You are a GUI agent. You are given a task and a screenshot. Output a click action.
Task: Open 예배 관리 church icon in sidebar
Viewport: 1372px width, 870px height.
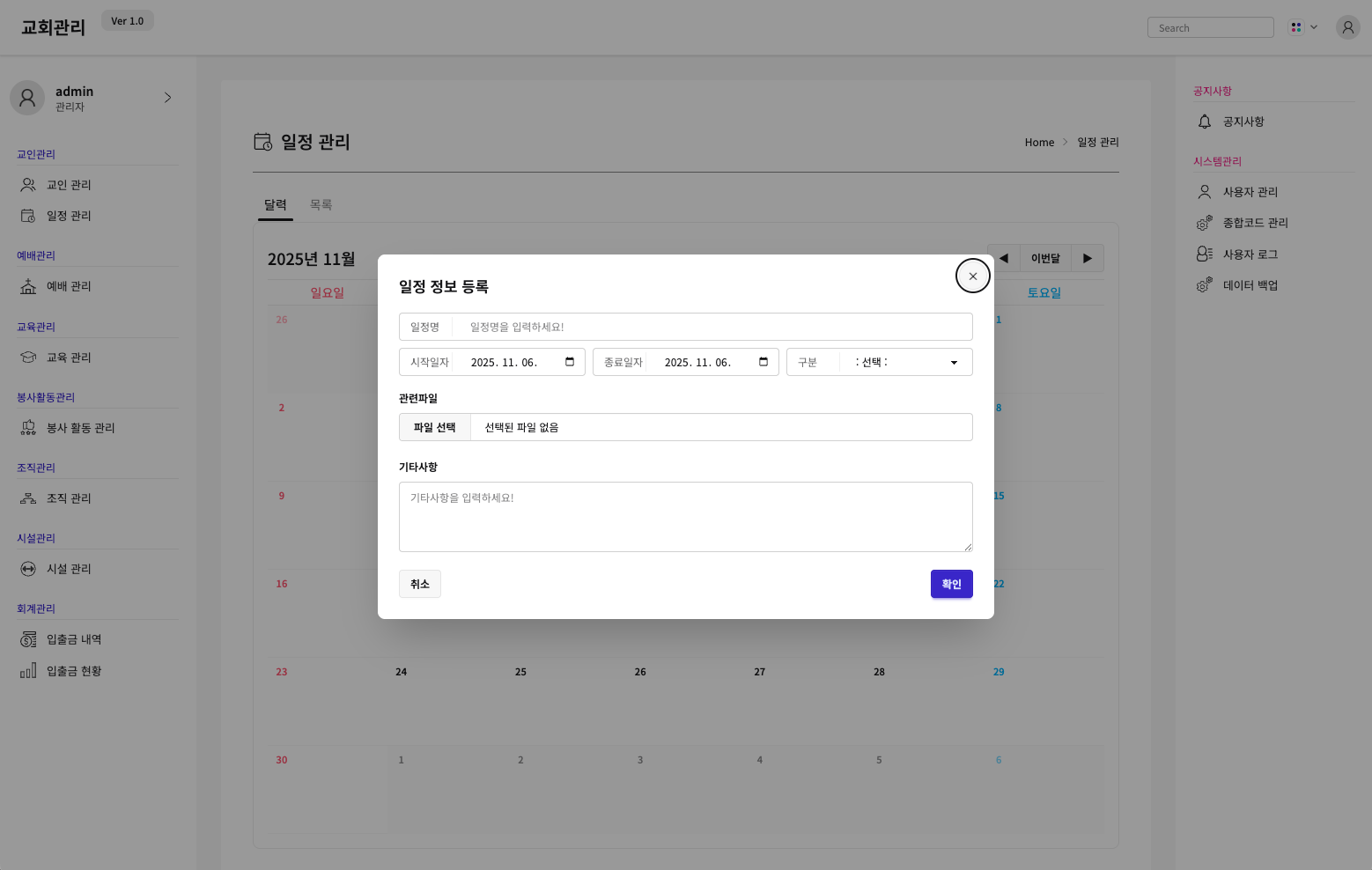click(x=28, y=286)
